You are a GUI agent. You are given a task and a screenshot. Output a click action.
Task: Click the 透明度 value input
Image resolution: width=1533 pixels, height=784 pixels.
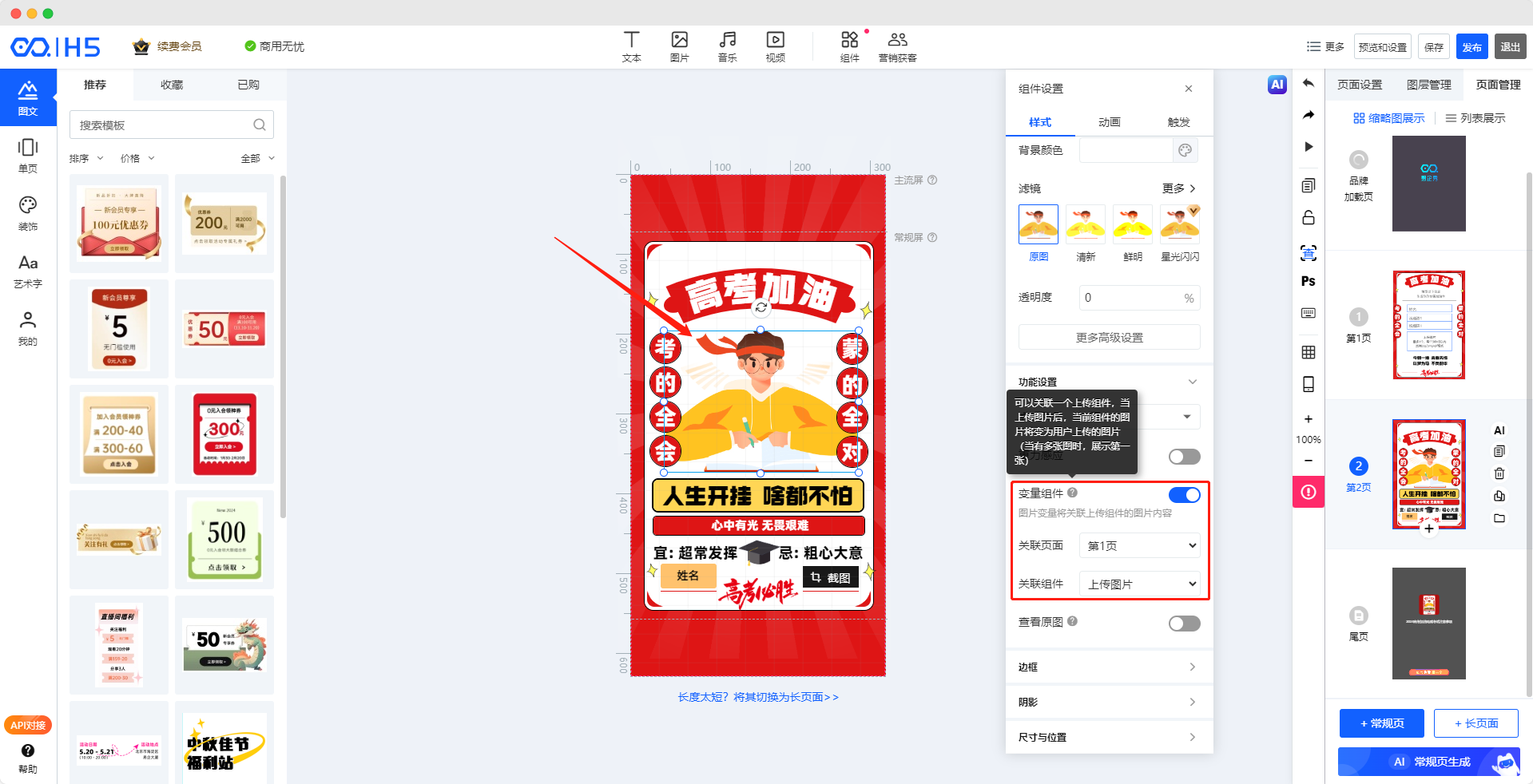coord(1139,298)
